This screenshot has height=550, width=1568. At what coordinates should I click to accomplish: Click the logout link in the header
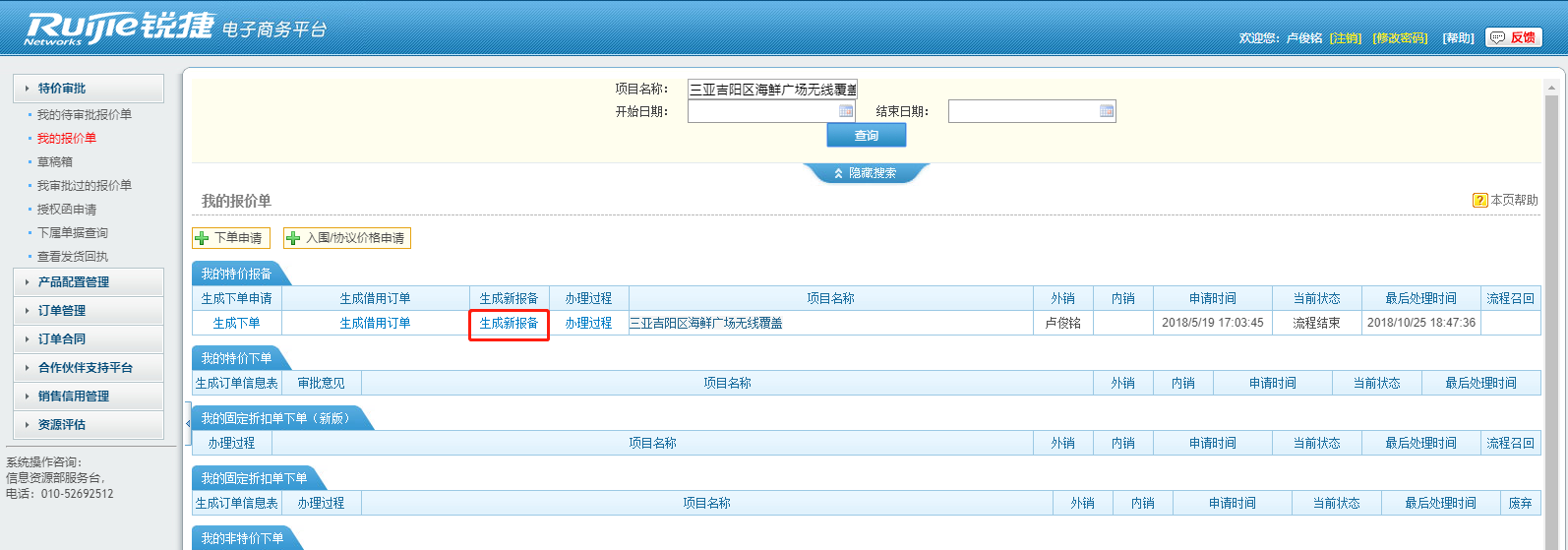point(1345,38)
